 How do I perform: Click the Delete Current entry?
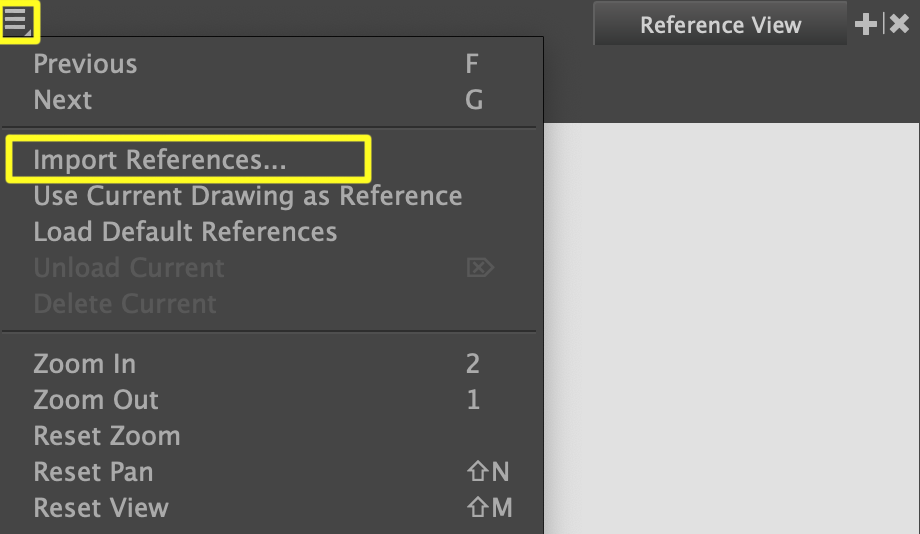[x=125, y=304]
